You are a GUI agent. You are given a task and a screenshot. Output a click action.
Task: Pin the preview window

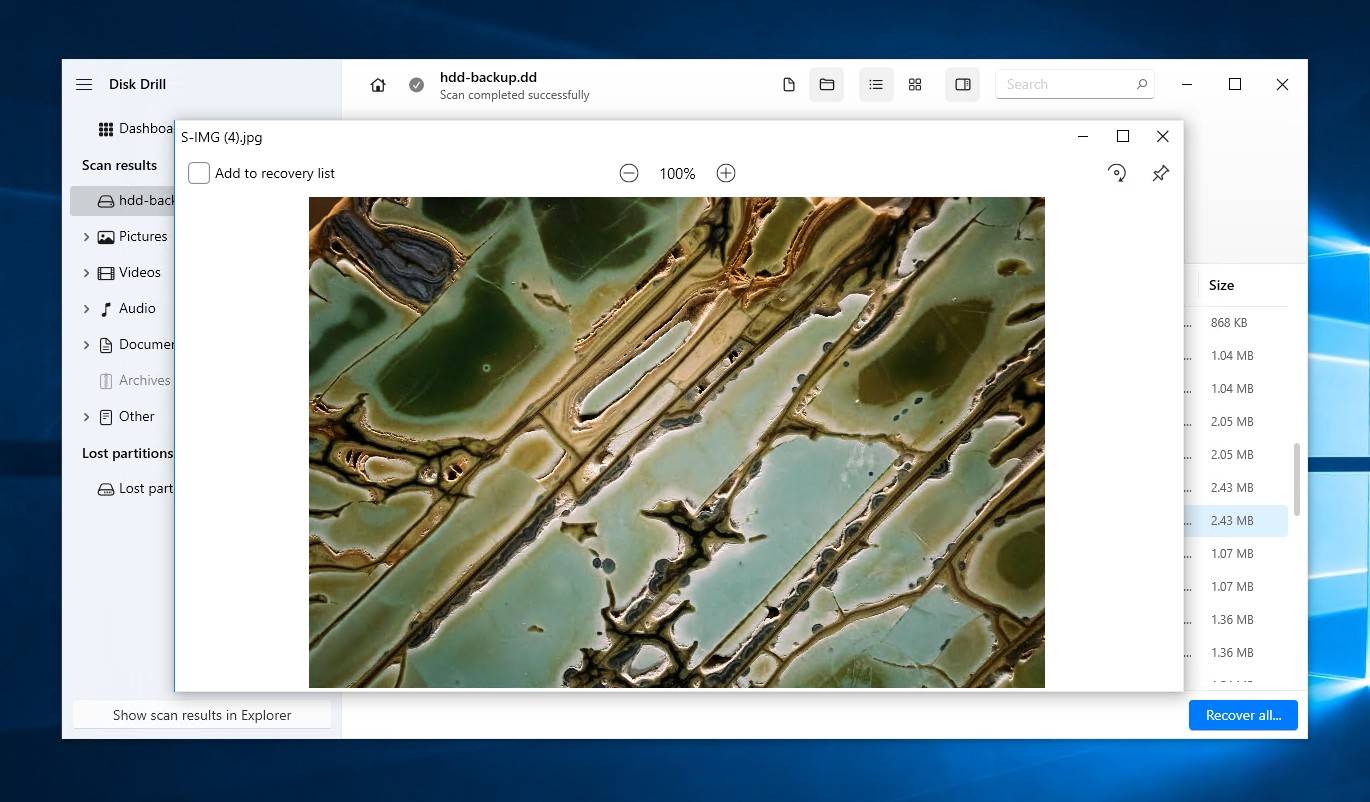pyautogui.click(x=1160, y=173)
